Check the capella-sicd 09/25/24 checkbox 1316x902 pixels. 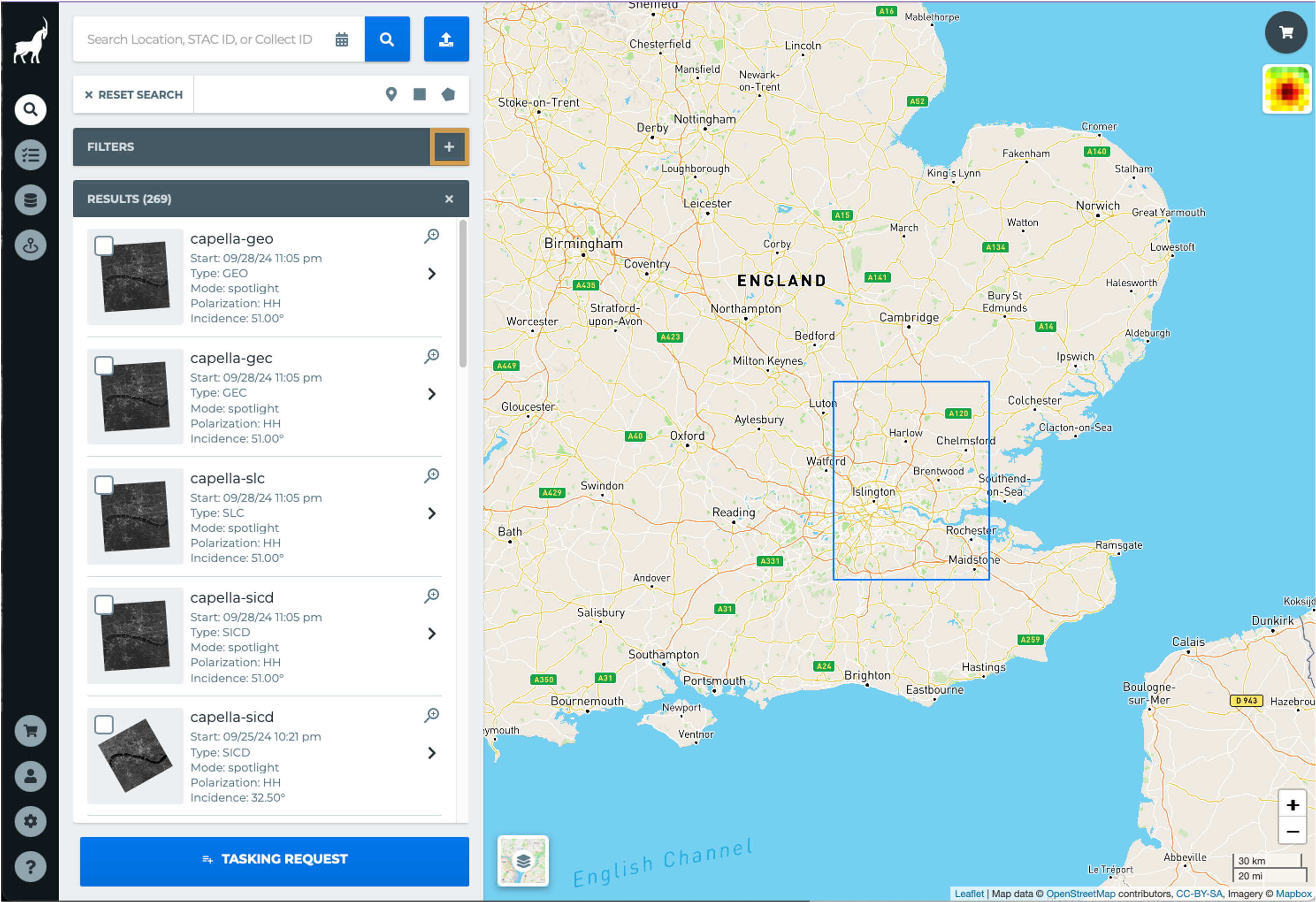click(104, 724)
